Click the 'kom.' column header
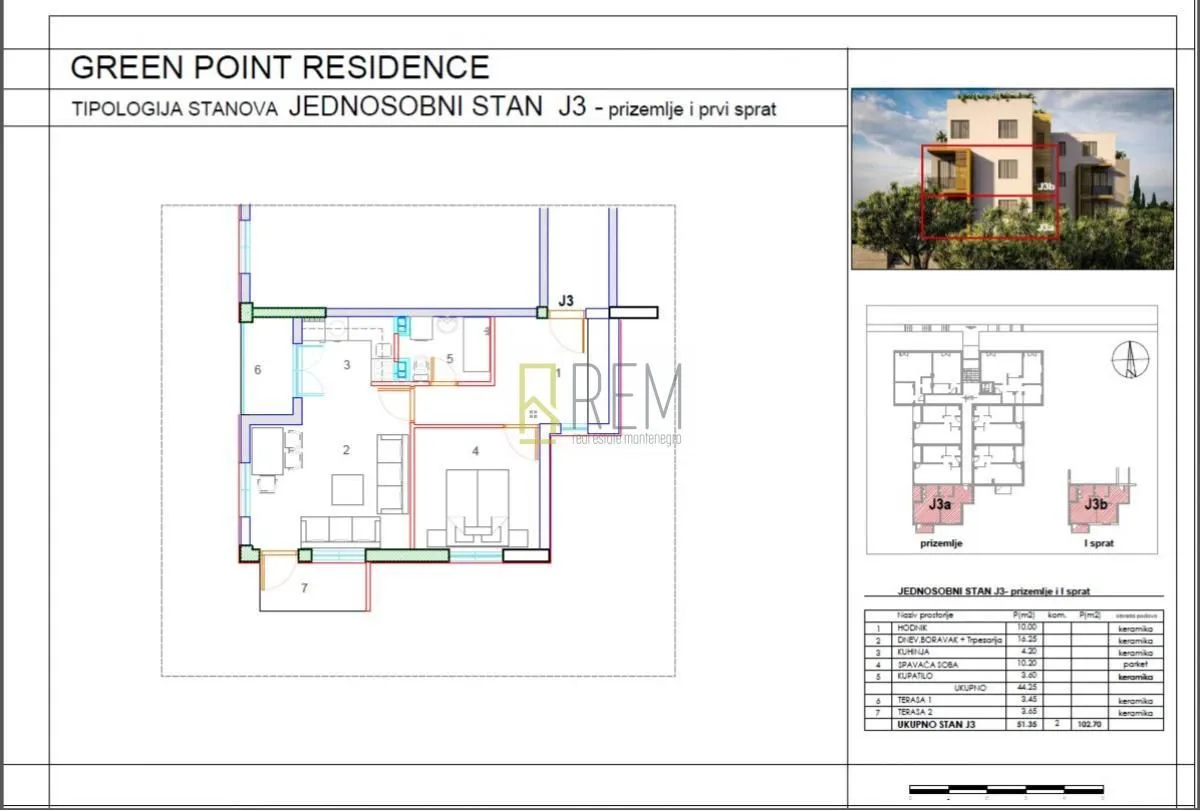Viewport: 1200px width, 811px height. [1058, 615]
